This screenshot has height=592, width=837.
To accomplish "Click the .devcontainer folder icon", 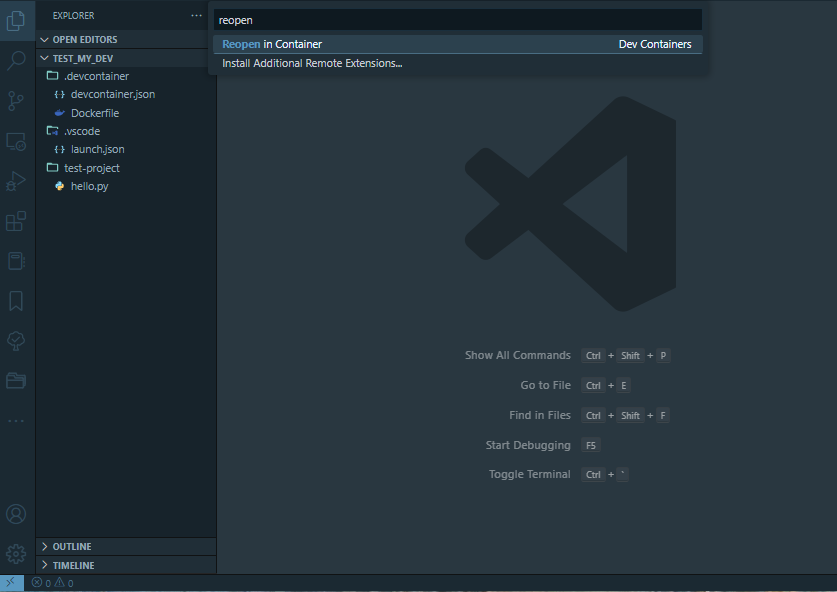I will coord(52,76).
